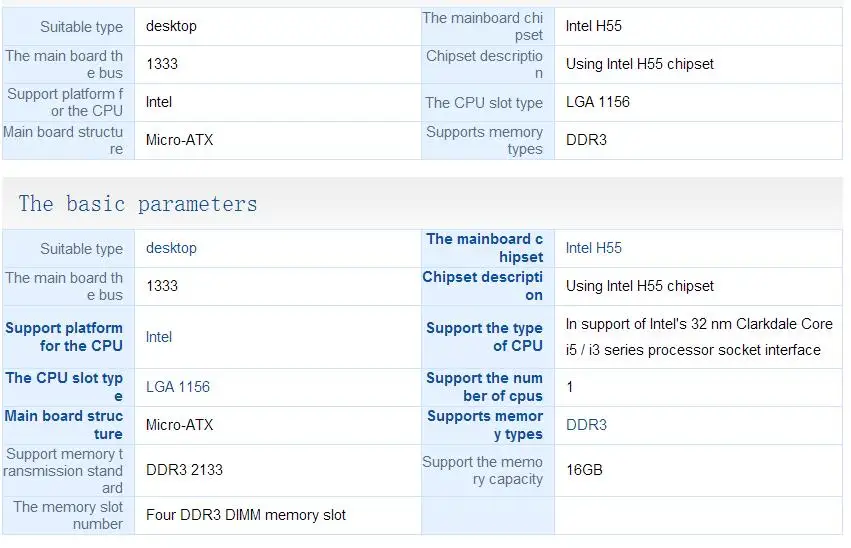Select 'Support the number of cpus' link
Viewport: 851px width, 548px height.
pyautogui.click(x=484, y=387)
